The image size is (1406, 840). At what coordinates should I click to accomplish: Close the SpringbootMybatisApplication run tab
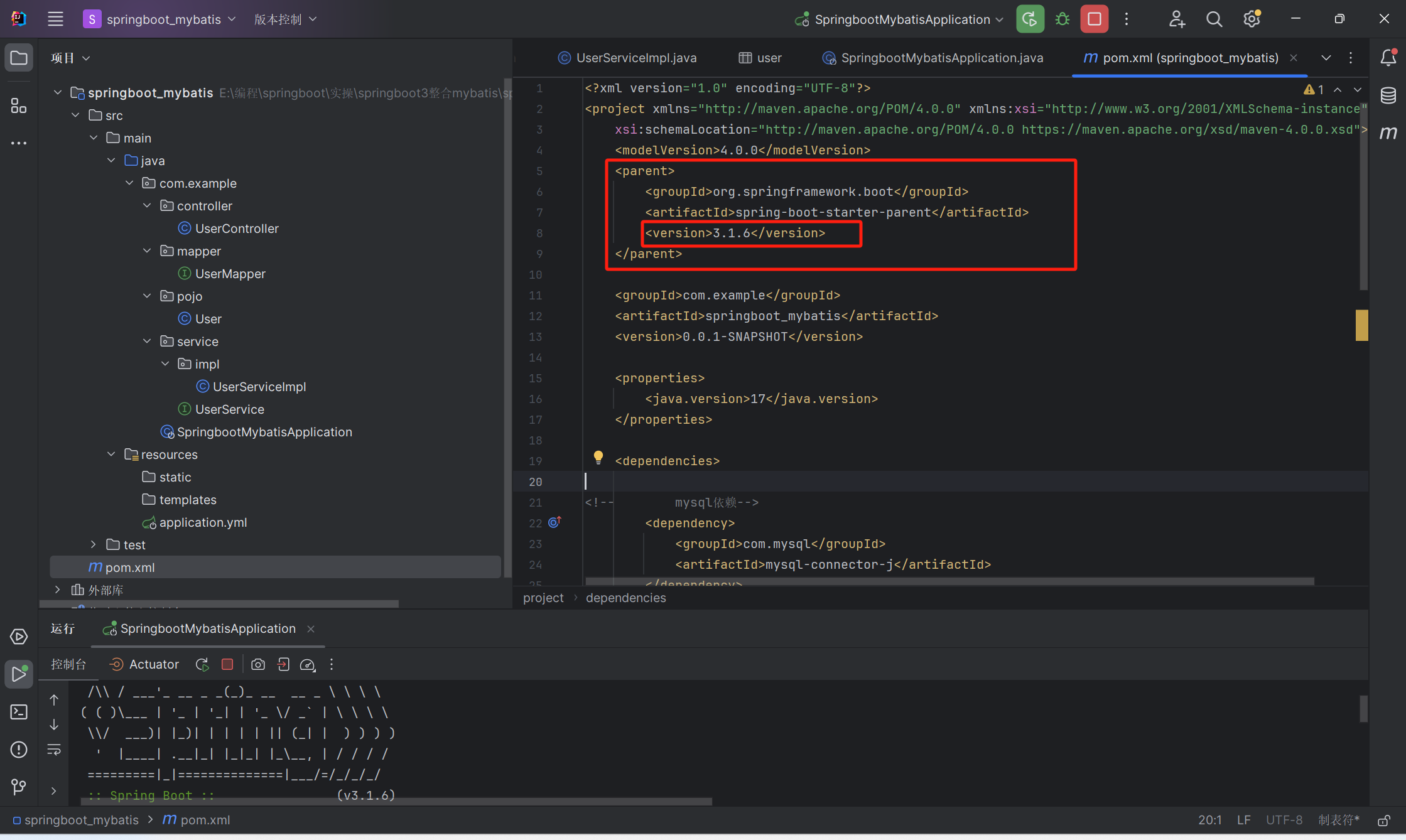tap(310, 628)
